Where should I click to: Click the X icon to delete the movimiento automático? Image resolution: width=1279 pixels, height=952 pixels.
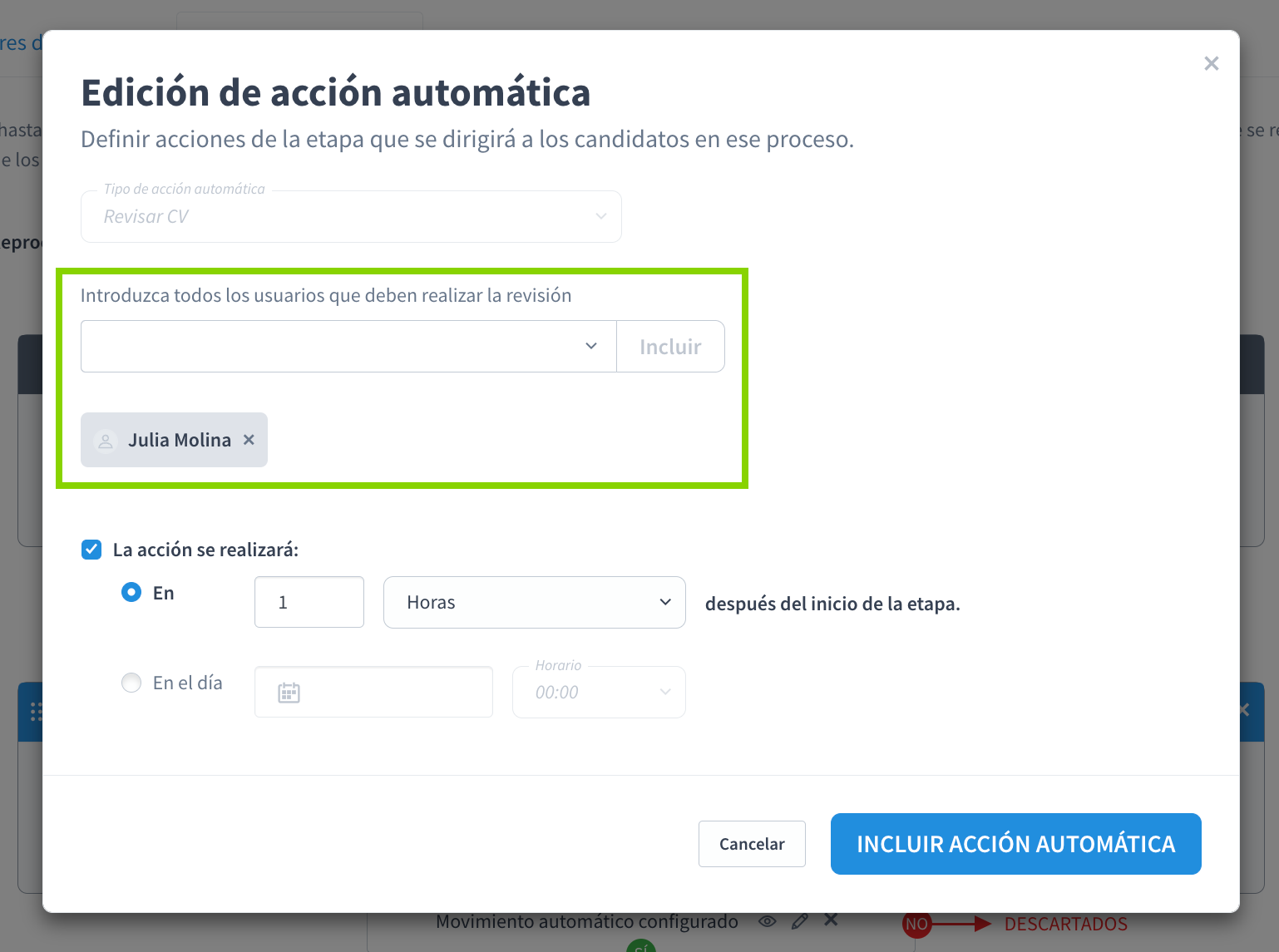pos(831,920)
